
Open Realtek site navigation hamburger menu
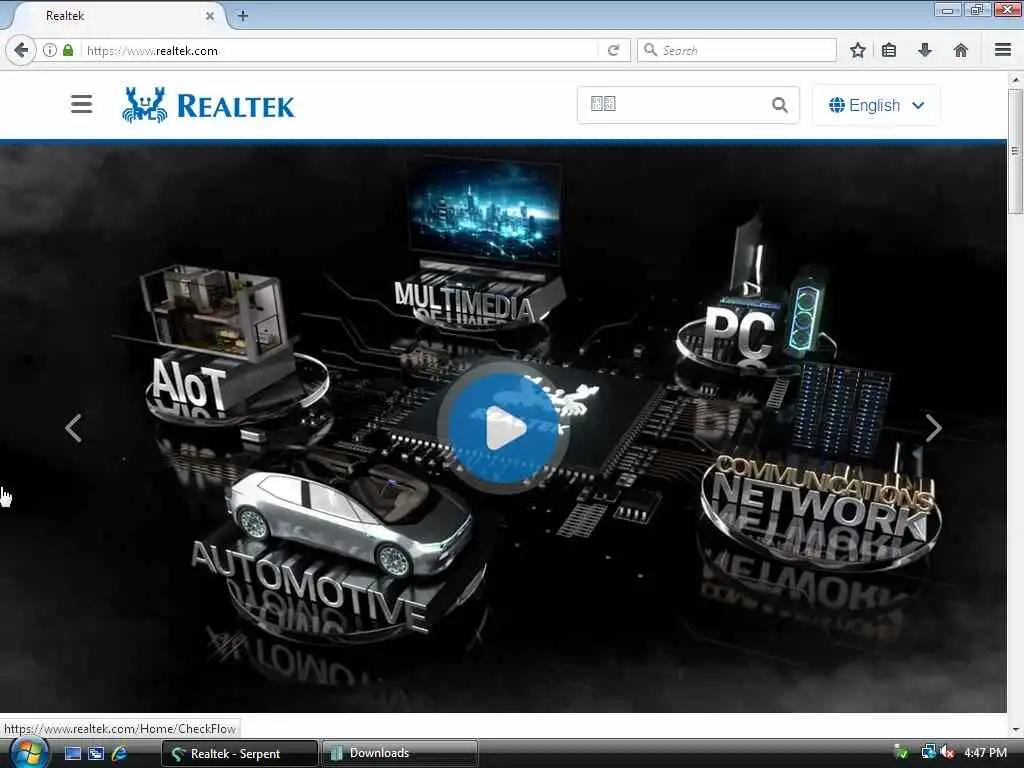click(x=82, y=104)
